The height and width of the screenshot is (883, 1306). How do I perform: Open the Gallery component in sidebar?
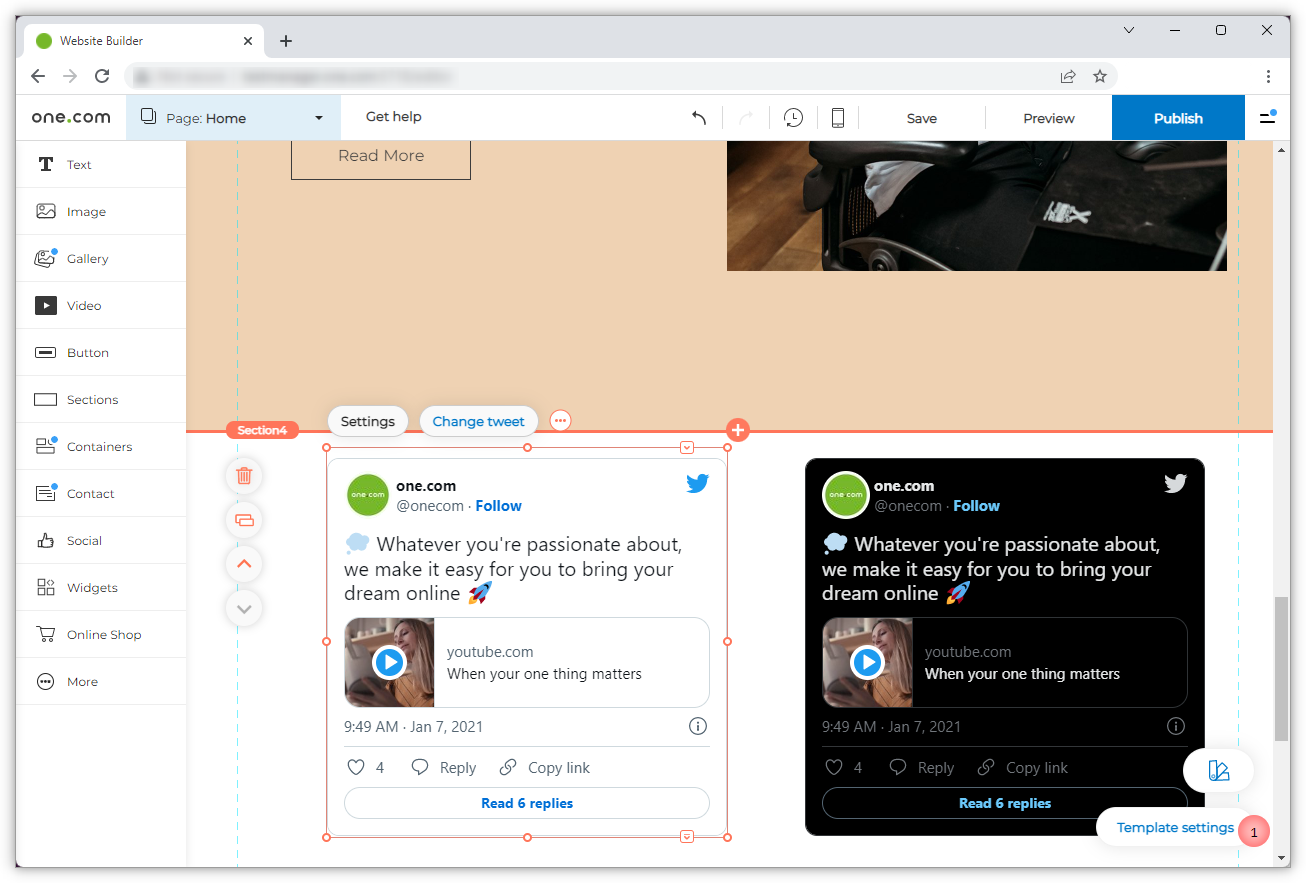click(x=101, y=259)
